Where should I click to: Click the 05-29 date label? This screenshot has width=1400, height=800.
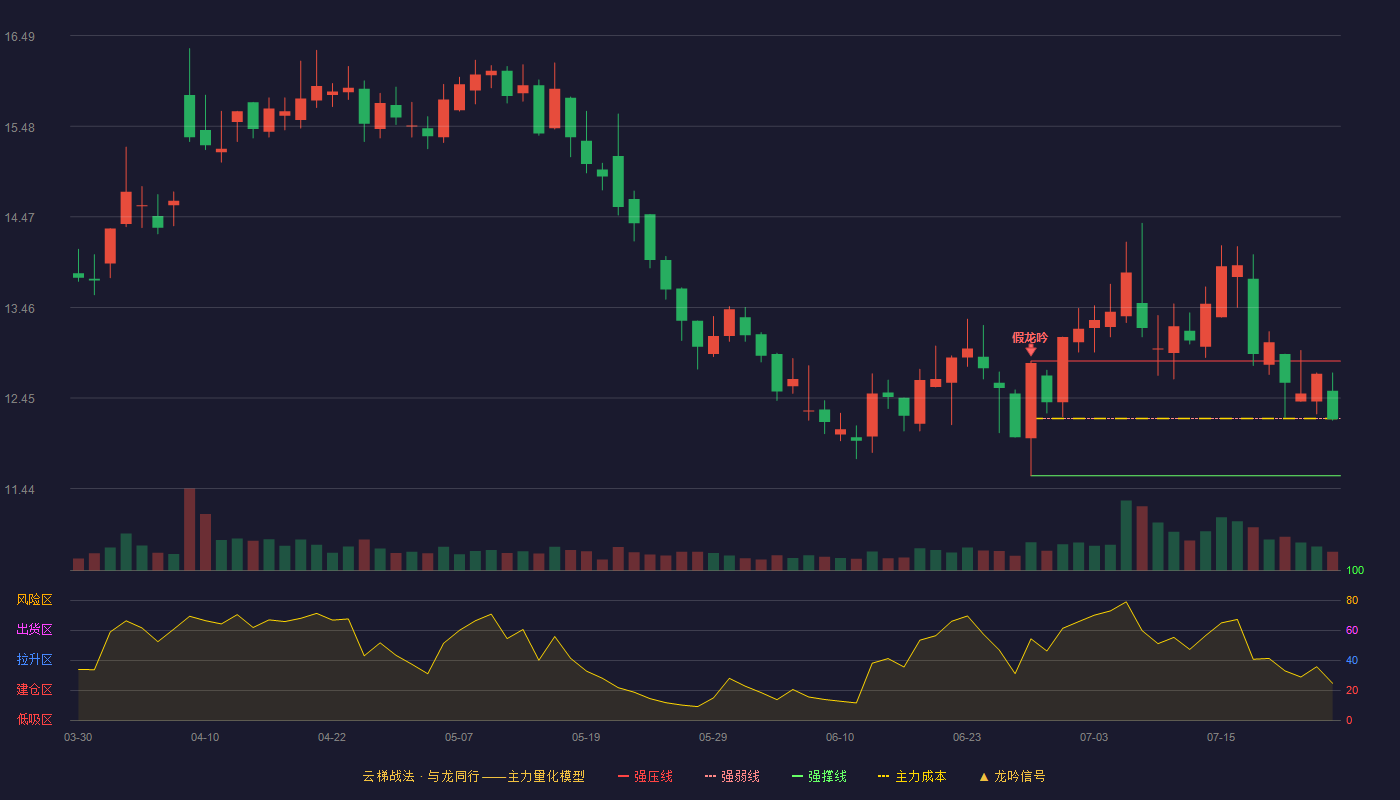click(x=713, y=737)
